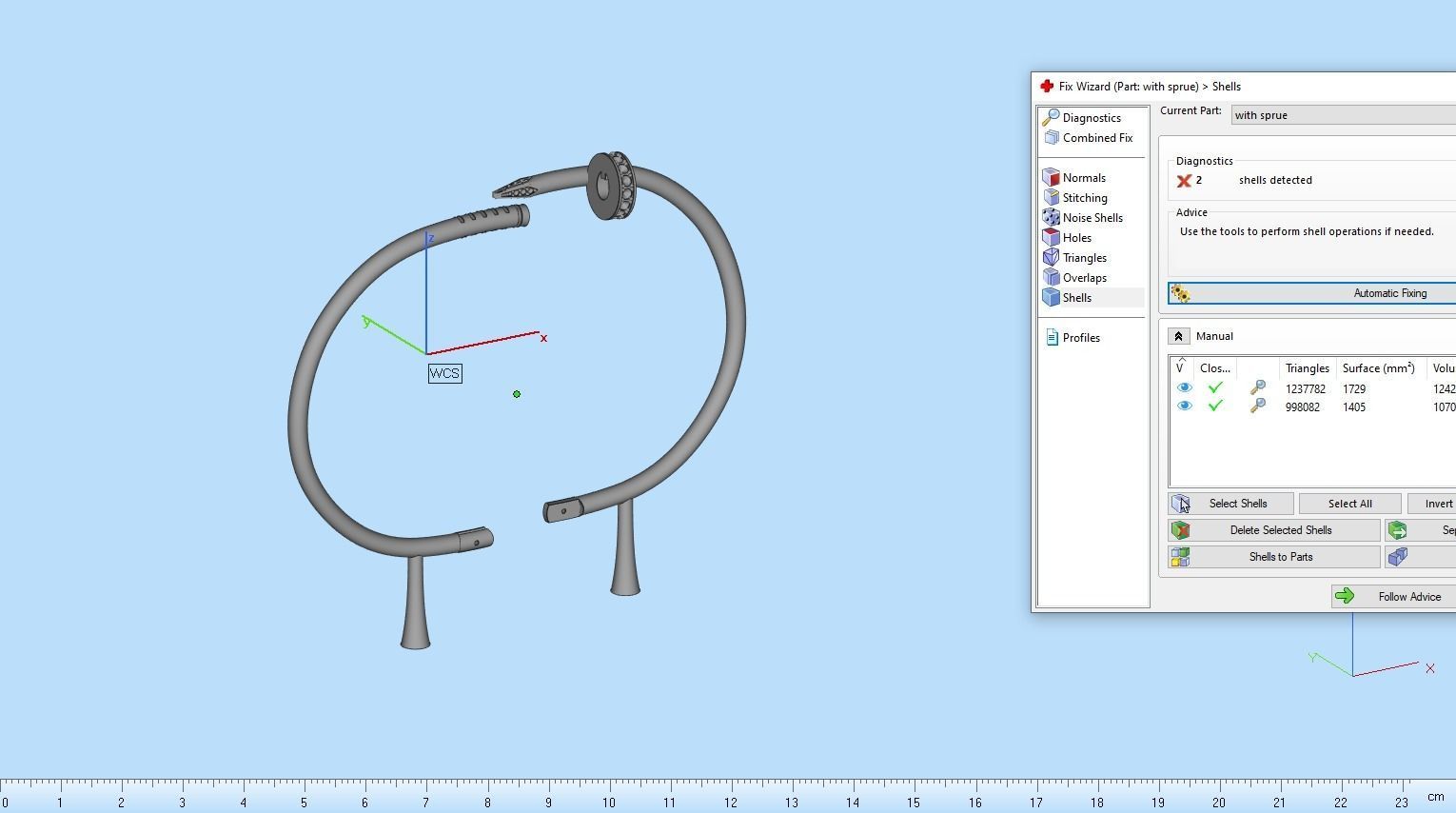The width and height of the screenshot is (1456, 813).
Task: Hide the shell with 998082 triangles
Action: (x=1184, y=406)
